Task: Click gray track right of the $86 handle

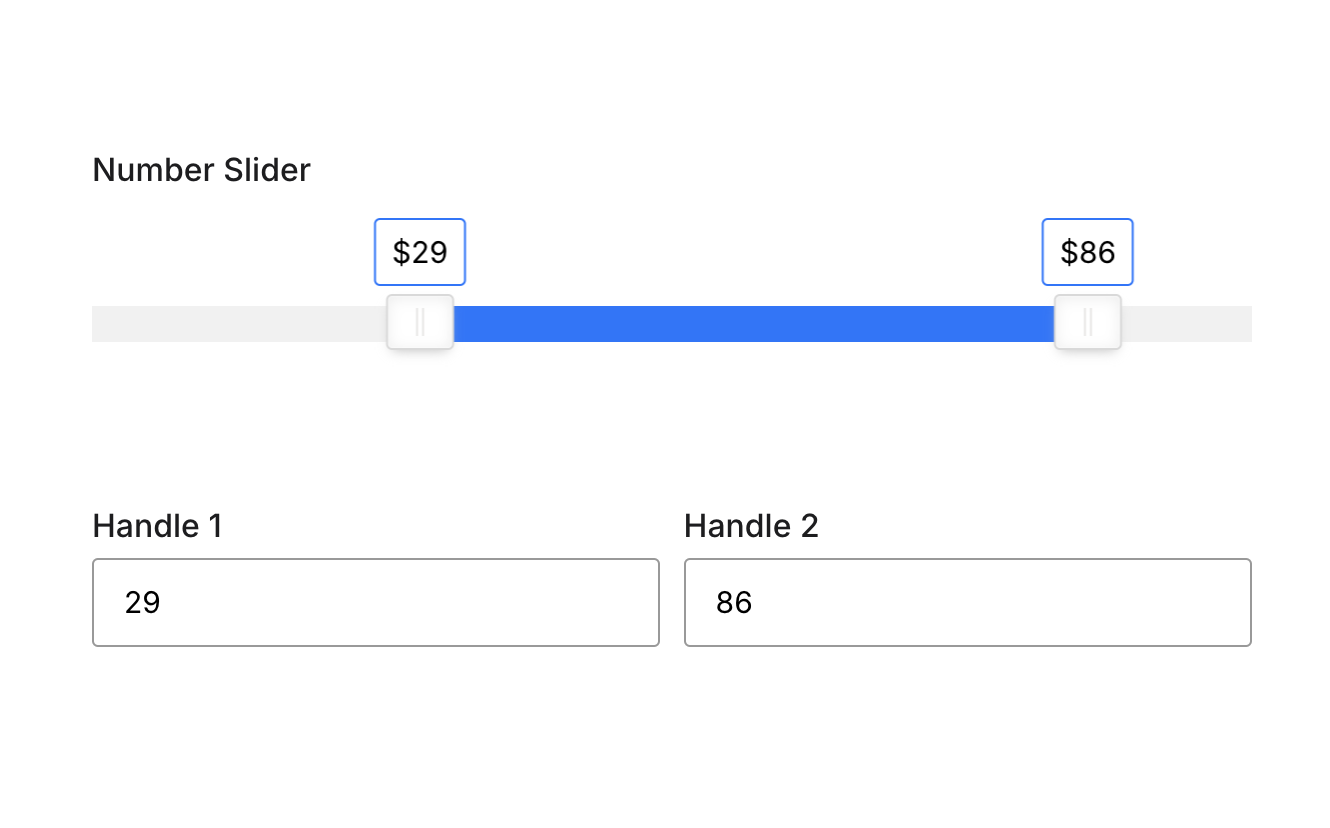Action: pos(1187,324)
